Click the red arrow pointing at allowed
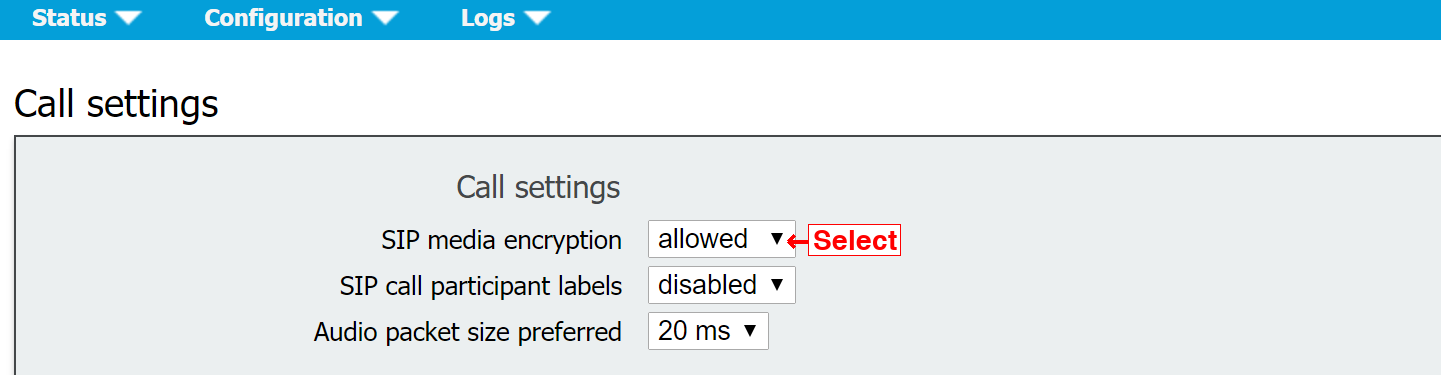 pyautogui.click(x=798, y=241)
